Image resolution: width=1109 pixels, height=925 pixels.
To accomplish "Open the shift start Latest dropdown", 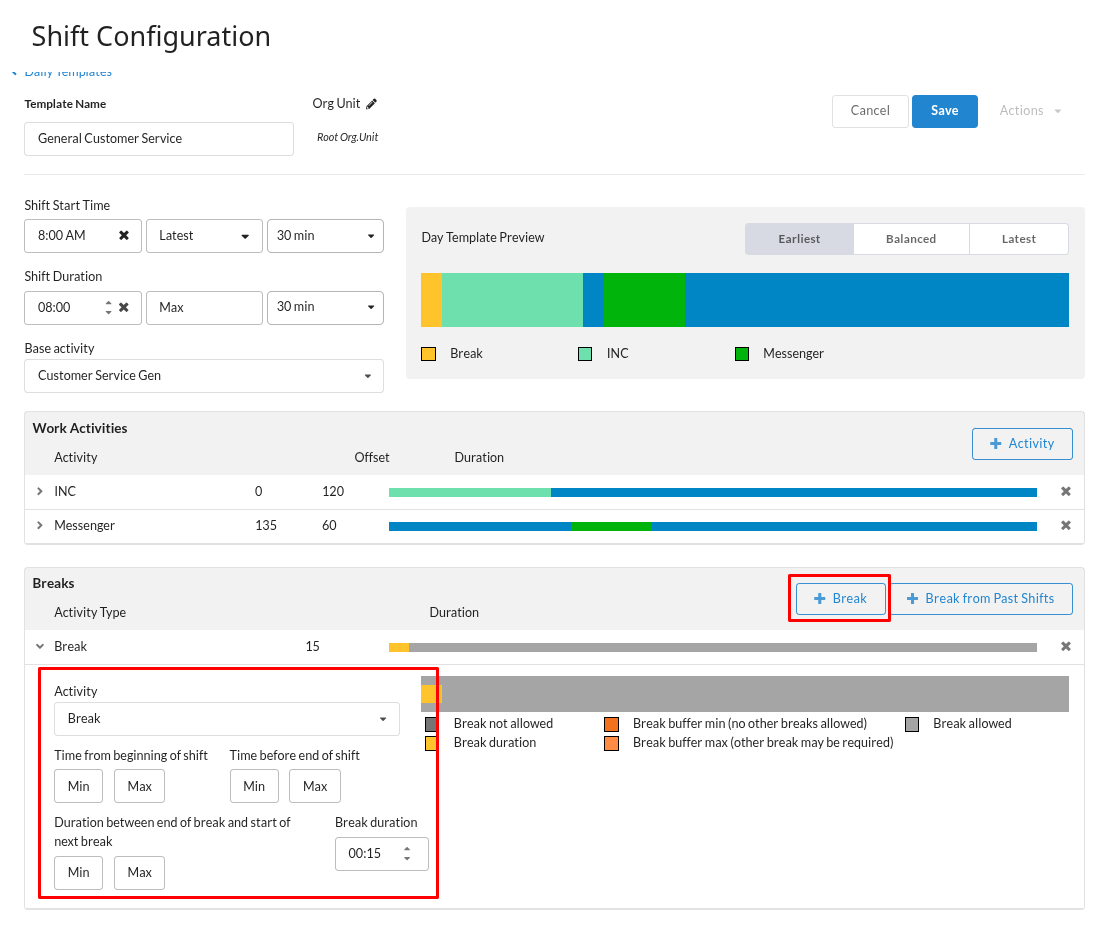I will 204,236.
